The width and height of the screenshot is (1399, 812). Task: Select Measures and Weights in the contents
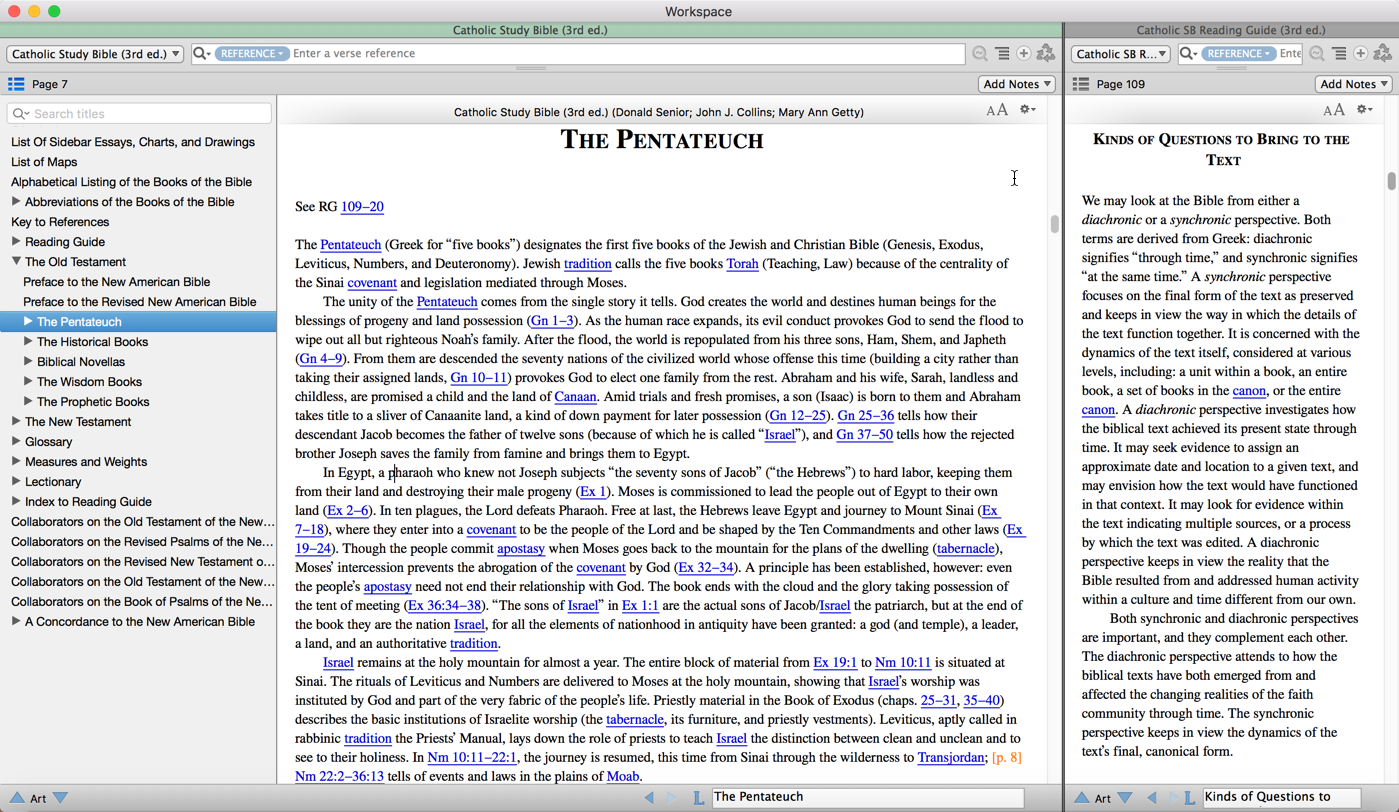point(86,462)
